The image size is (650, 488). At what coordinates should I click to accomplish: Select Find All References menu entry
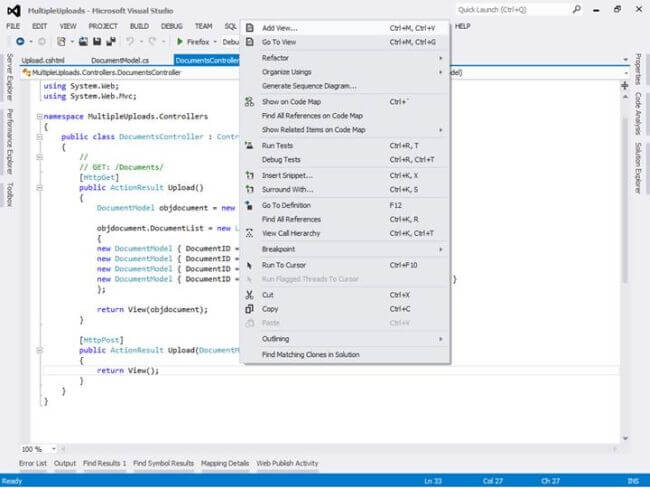click(x=347, y=219)
